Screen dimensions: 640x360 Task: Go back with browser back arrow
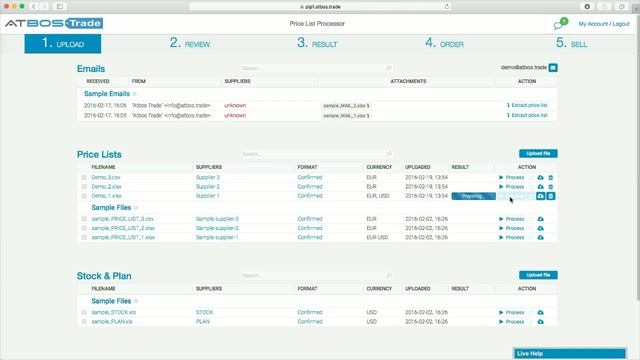coord(34,7)
